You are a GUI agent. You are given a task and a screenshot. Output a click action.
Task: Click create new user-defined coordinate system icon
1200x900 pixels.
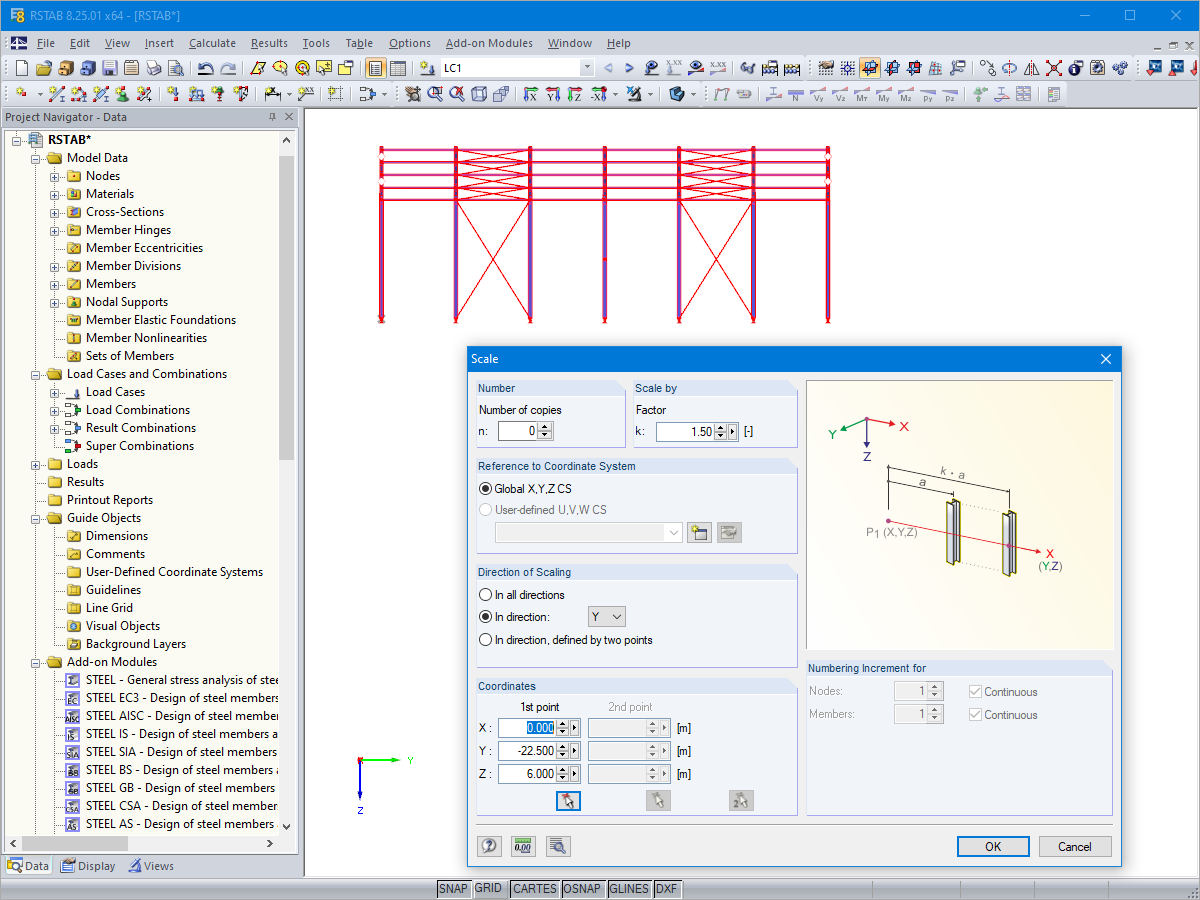(699, 532)
